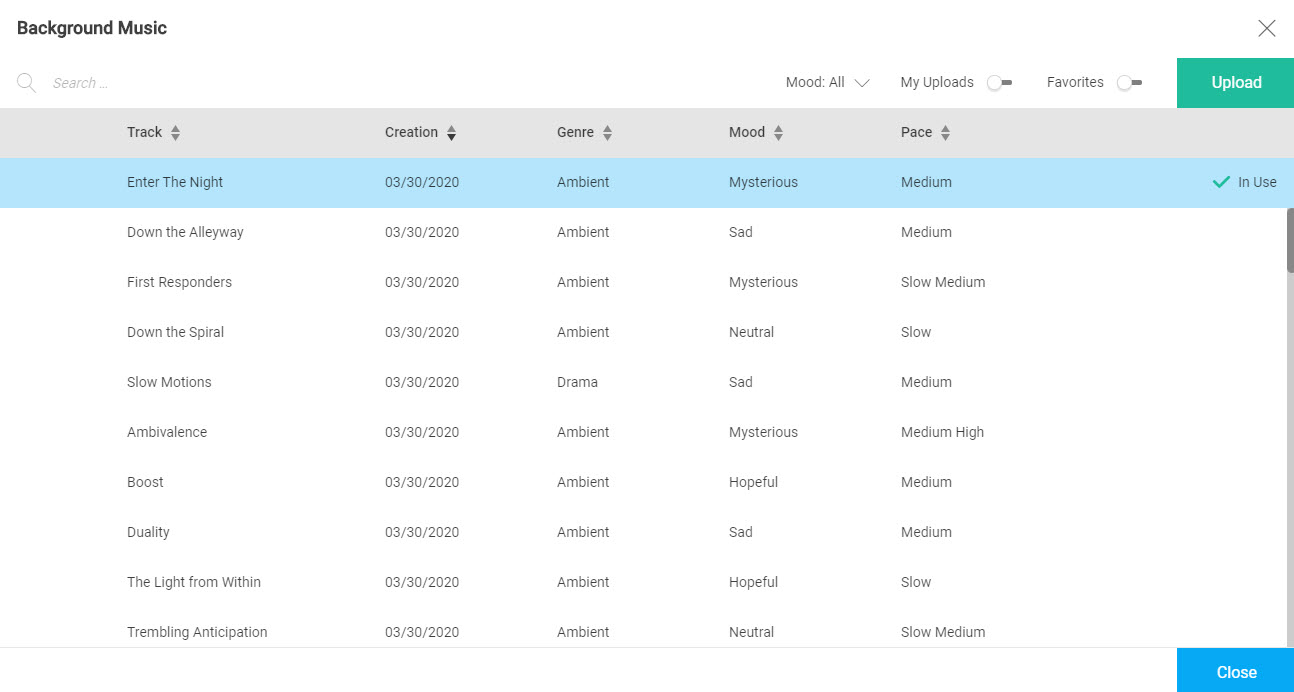Click the blue Close button
Image resolution: width=1294 pixels, height=692 pixels.
tap(1236, 670)
